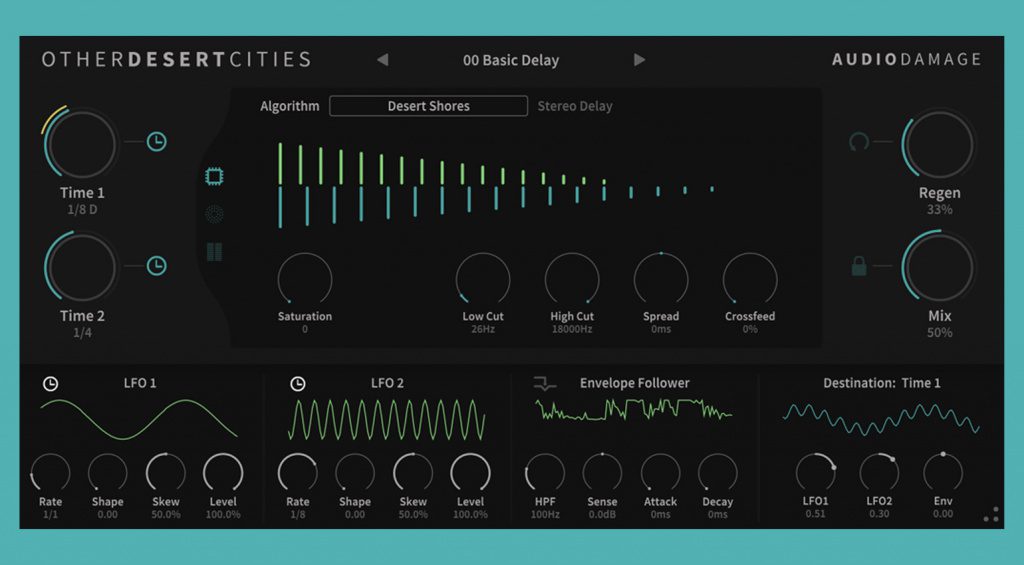Screen dimensions: 1024x565
Task: Toggle the Time 2 tempo sync clock
Action: pos(156,266)
